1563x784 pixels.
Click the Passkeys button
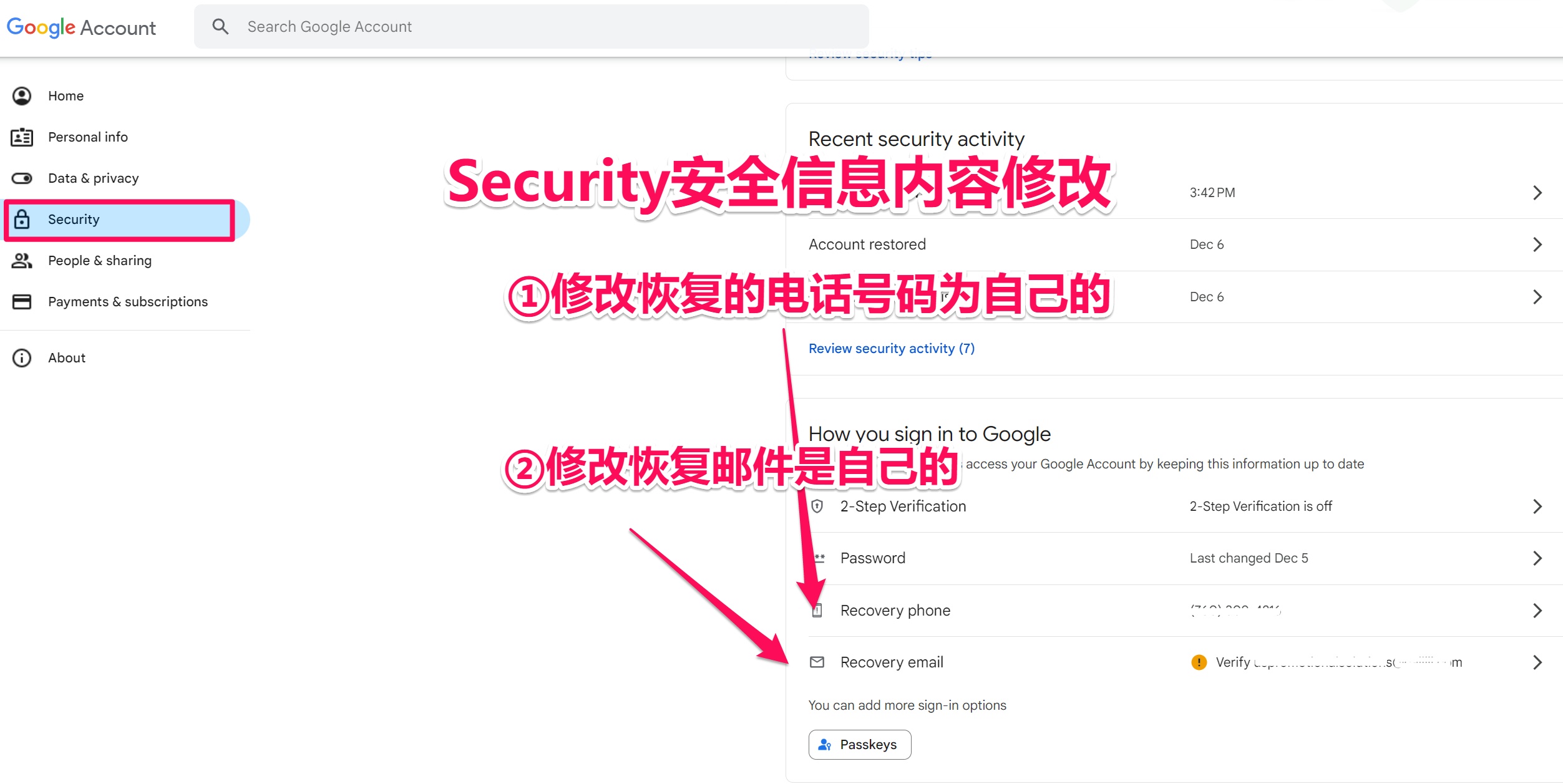point(859,745)
